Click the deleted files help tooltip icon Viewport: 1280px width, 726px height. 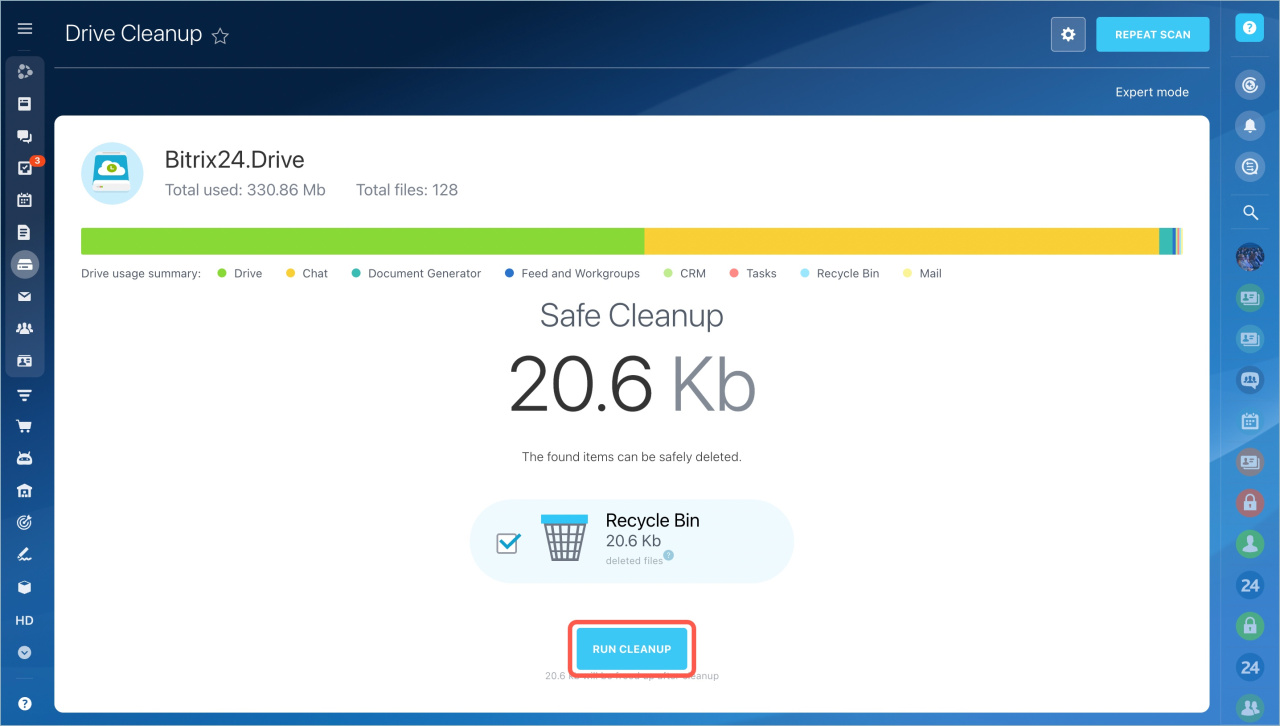(669, 556)
